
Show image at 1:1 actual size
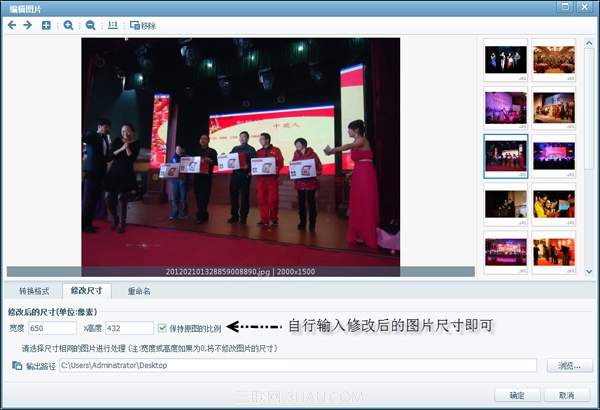(x=112, y=25)
